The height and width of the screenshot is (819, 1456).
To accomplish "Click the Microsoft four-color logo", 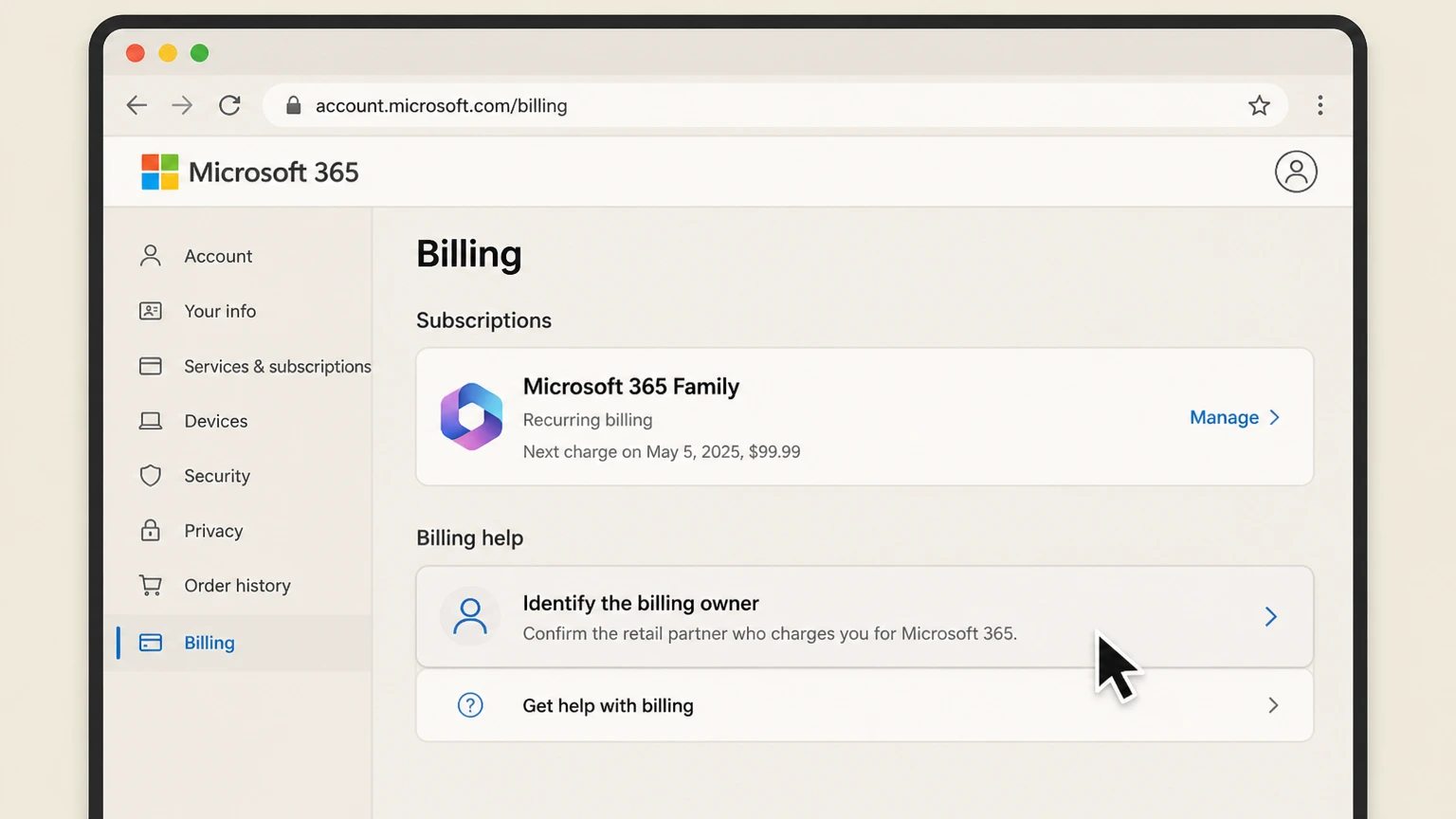I will tap(160, 172).
